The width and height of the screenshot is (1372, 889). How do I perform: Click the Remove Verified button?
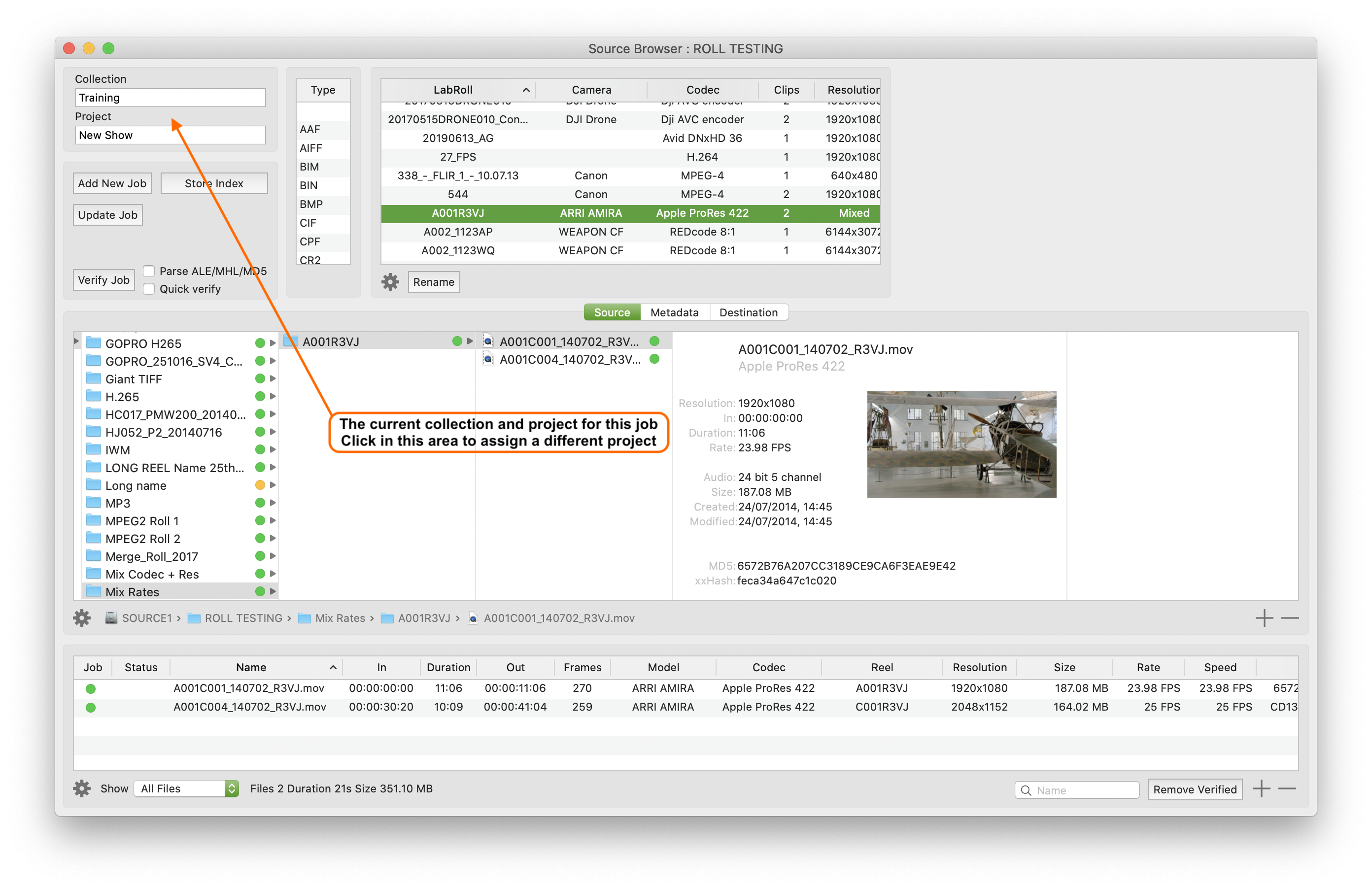[1195, 789]
